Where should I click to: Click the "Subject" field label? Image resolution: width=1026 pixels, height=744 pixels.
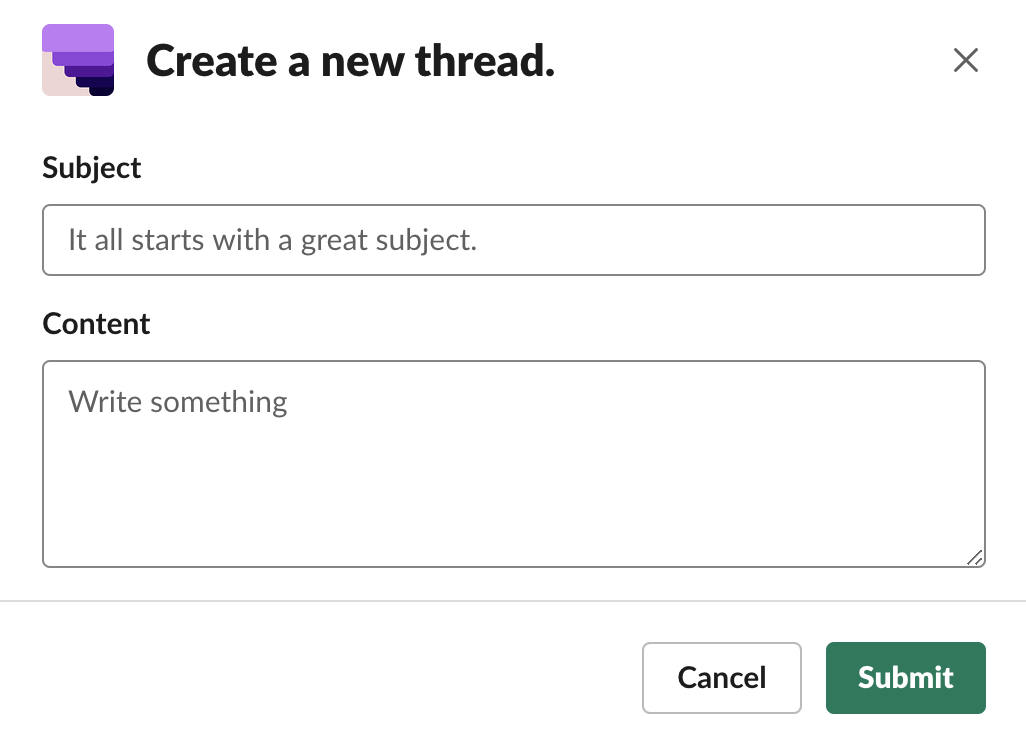(92, 168)
